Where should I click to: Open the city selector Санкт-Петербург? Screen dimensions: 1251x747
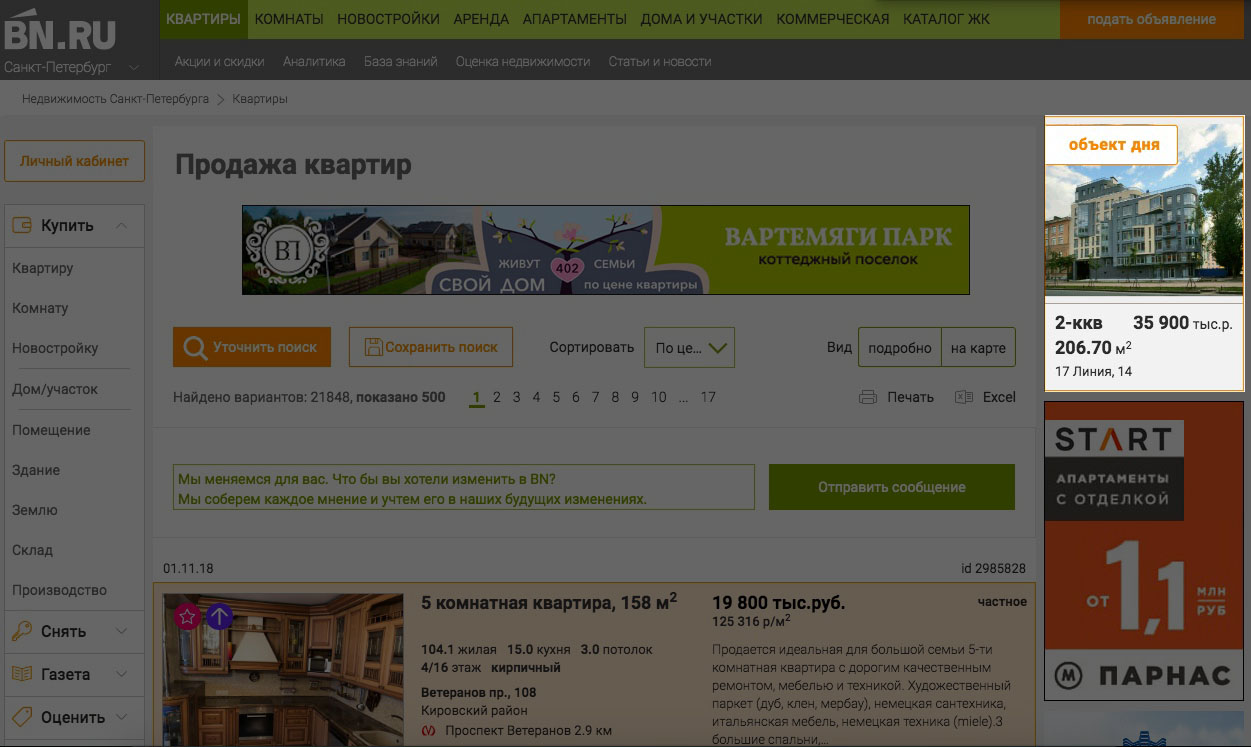coord(70,68)
